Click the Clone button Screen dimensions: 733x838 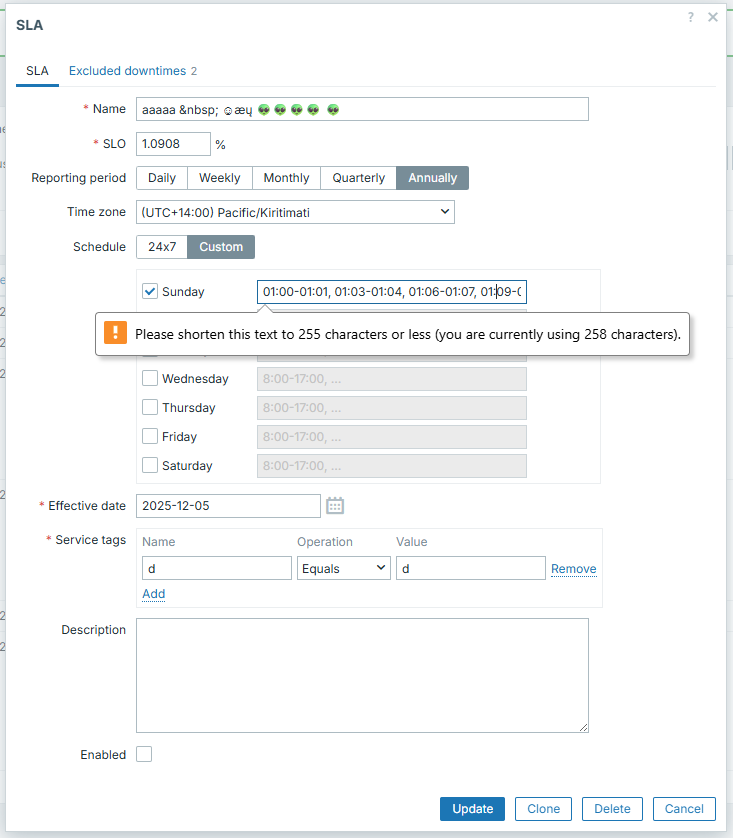(x=543, y=809)
